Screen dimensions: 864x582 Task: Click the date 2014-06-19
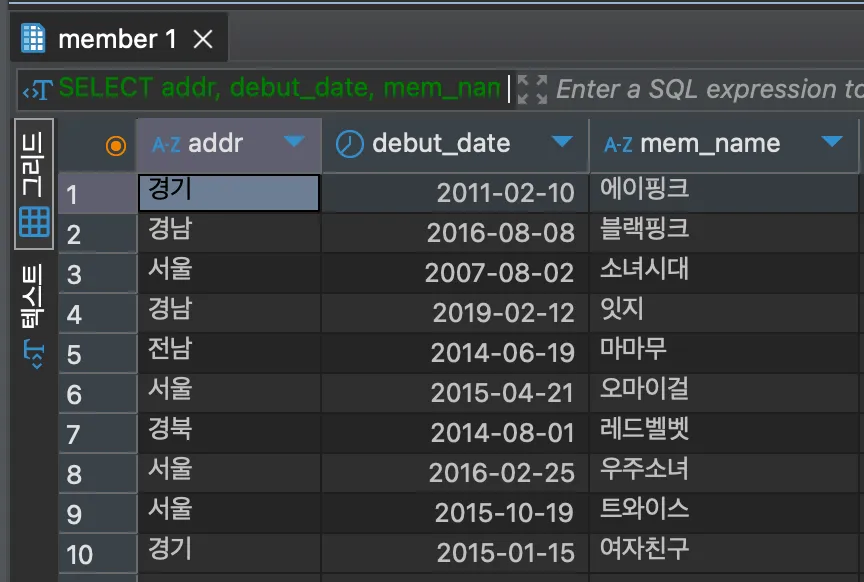(503, 353)
